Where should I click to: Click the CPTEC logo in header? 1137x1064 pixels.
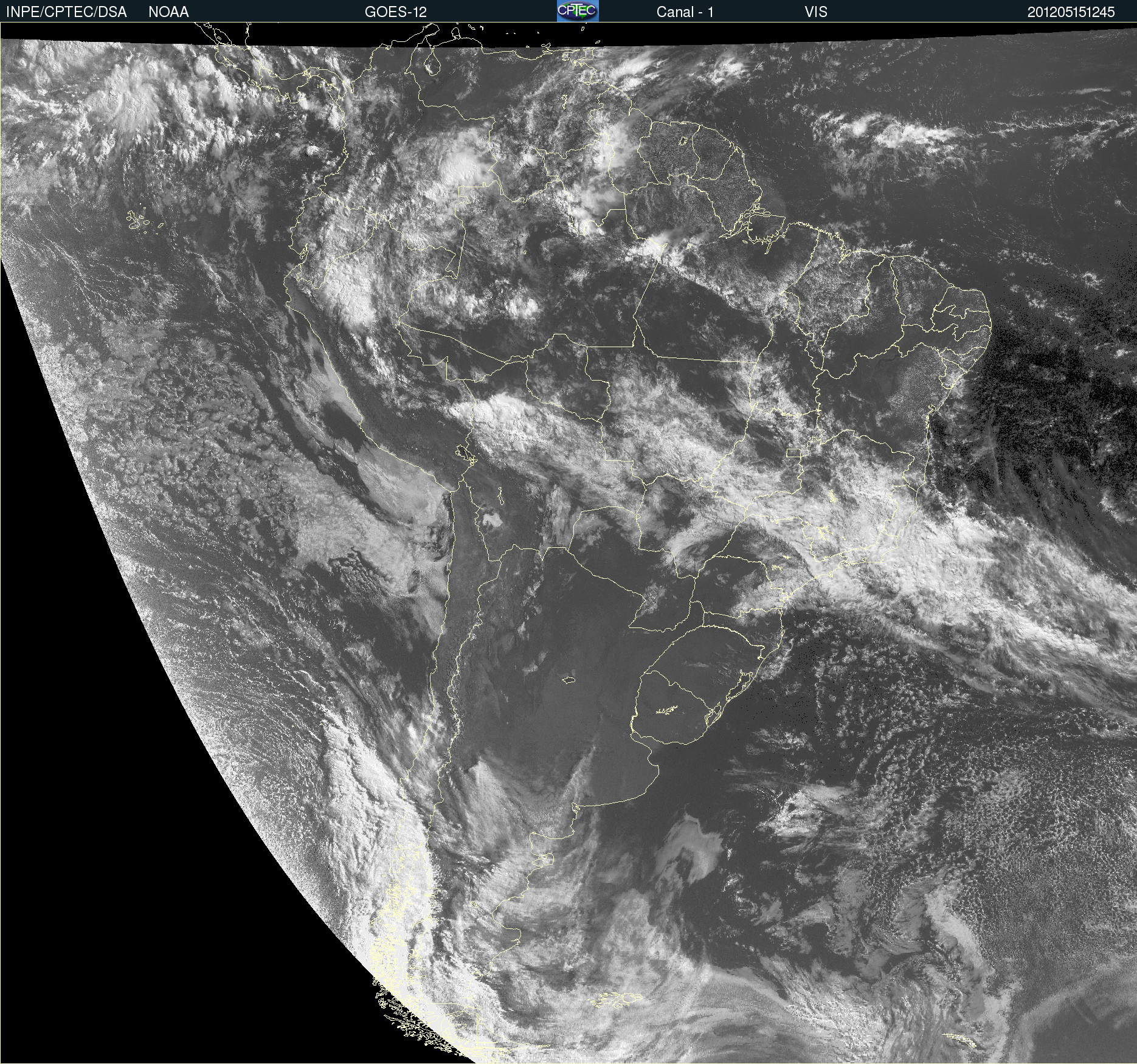pyautogui.click(x=578, y=11)
